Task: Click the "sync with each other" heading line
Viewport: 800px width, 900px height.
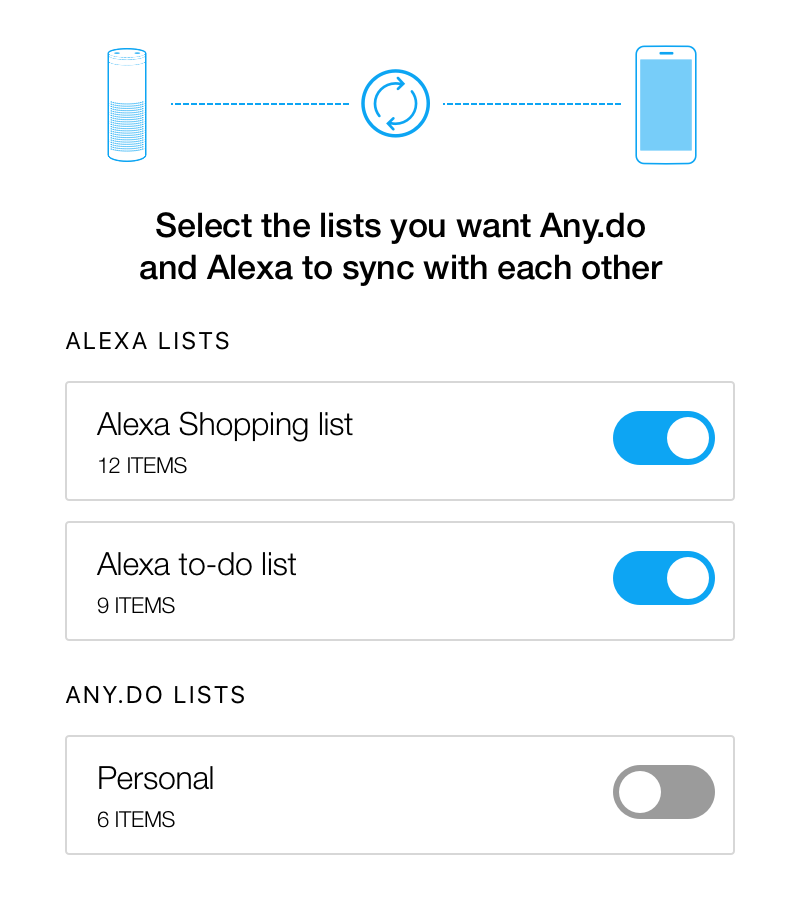Action: pyautogui.click(x=400, y=268)
